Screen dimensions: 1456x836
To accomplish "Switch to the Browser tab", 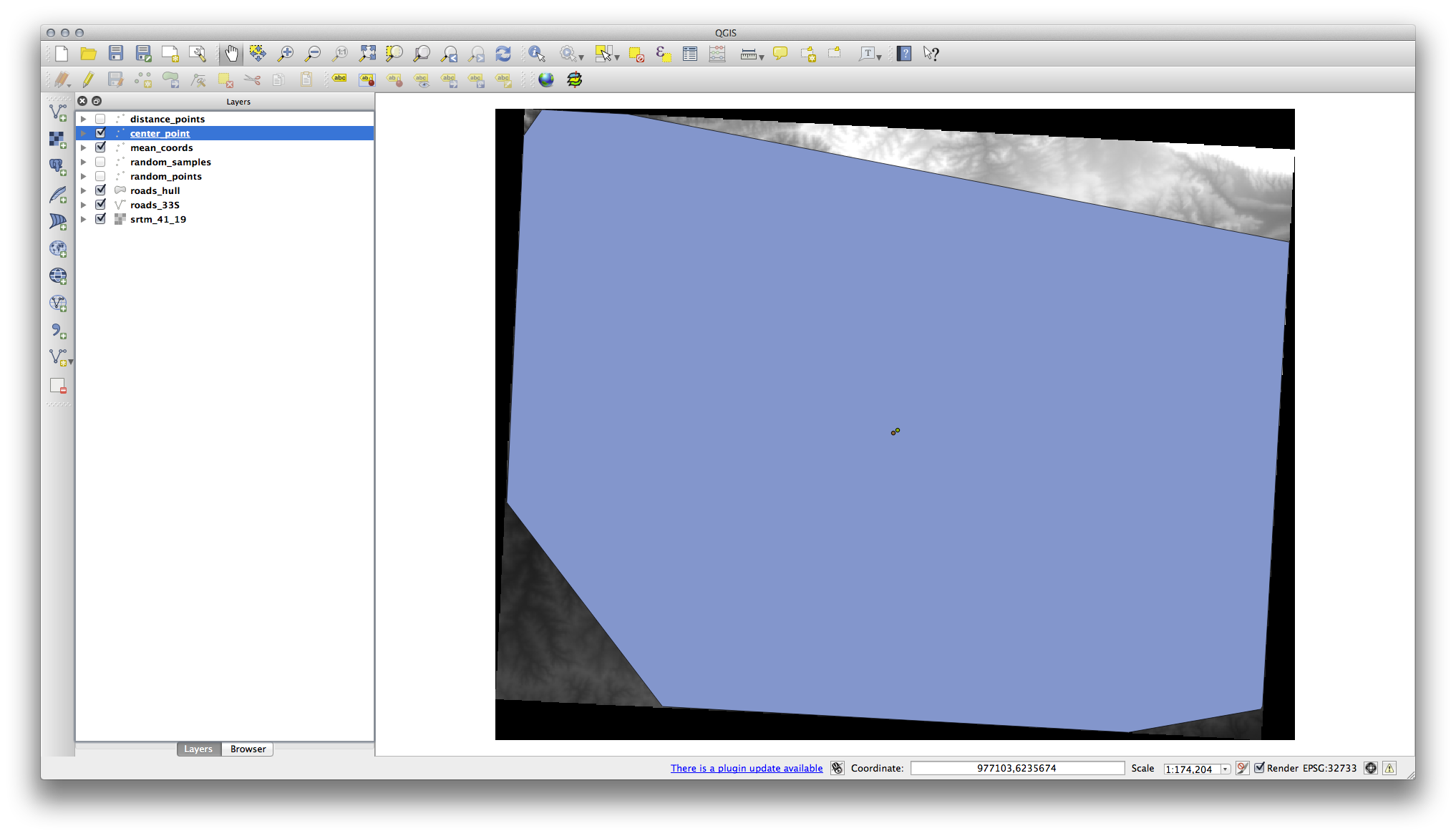I will click(x=248, y=749).
